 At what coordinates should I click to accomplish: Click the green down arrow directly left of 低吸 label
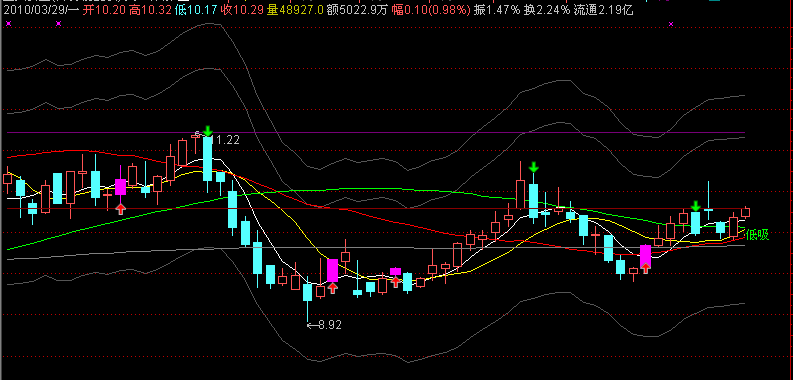696,206
